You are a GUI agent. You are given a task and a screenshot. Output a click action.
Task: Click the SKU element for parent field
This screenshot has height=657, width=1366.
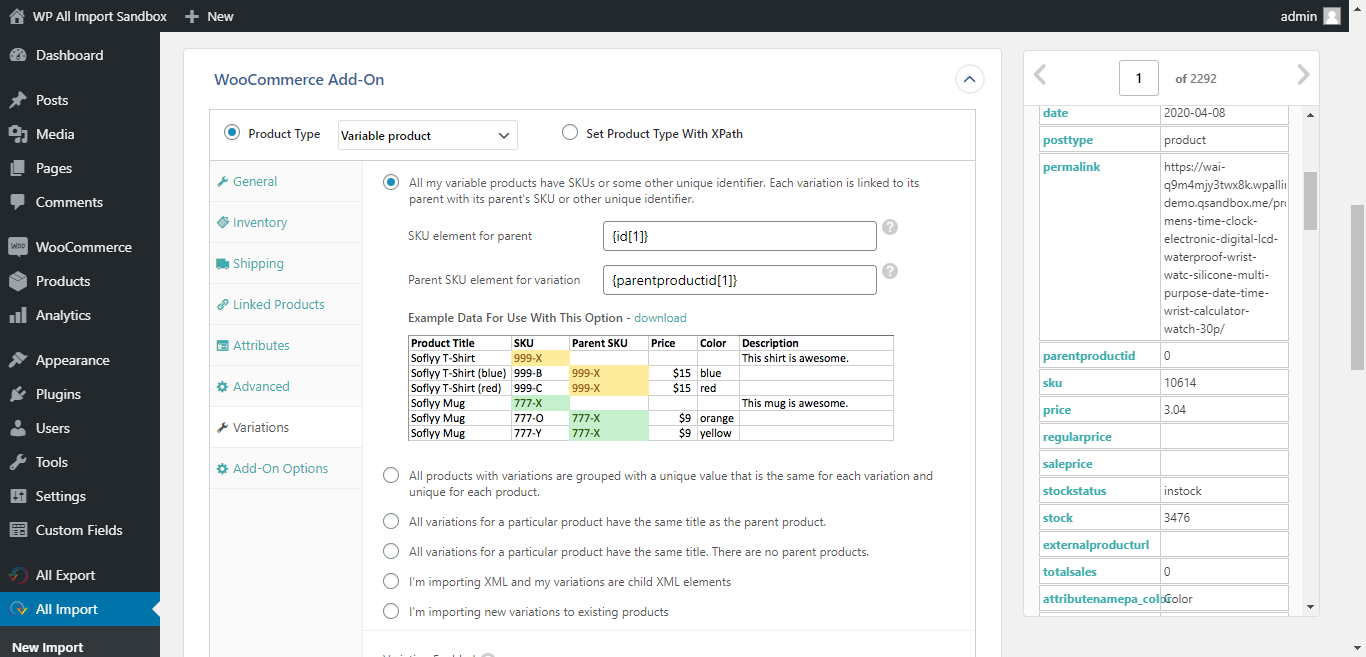(x=740, y=236)
